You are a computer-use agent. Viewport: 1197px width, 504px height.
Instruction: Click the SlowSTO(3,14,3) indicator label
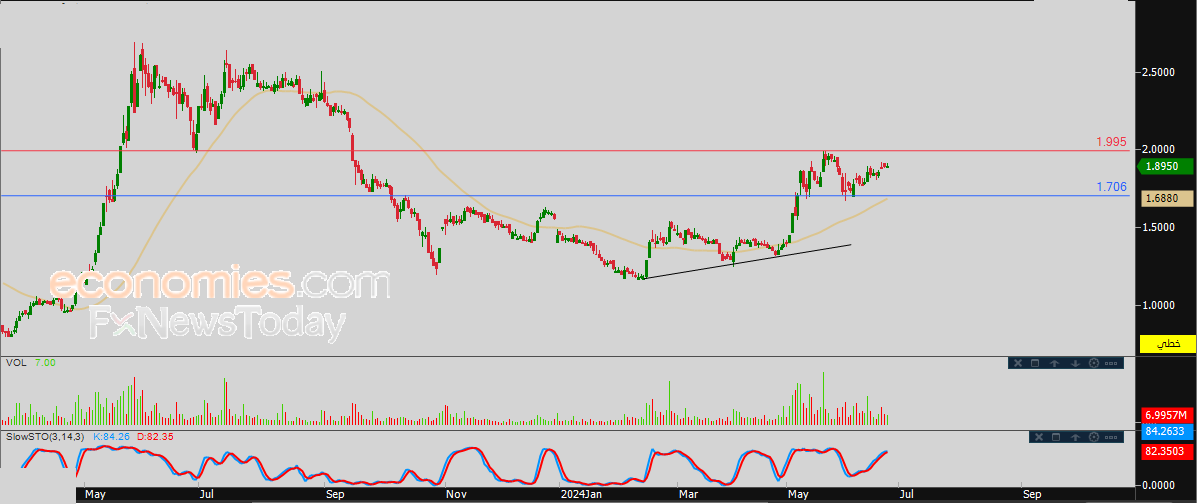[47, 437]
